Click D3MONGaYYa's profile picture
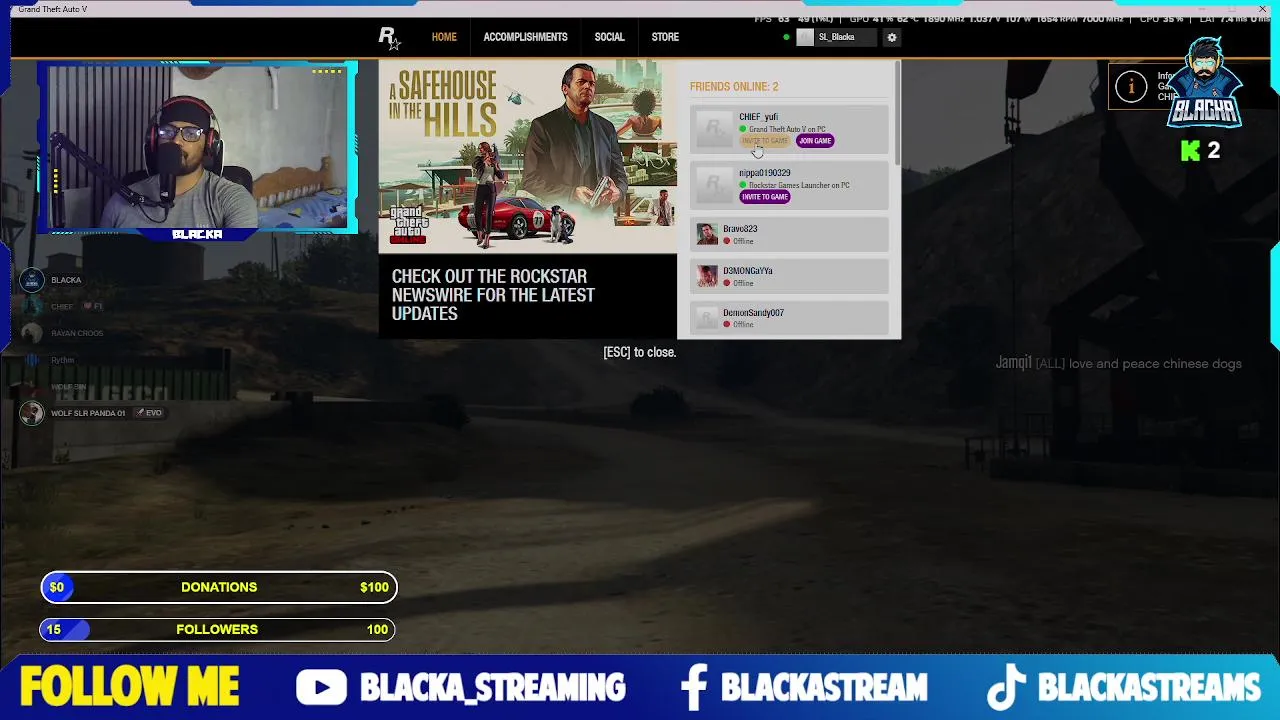The height and width of the screenshot is (720, 1280). 707,276
